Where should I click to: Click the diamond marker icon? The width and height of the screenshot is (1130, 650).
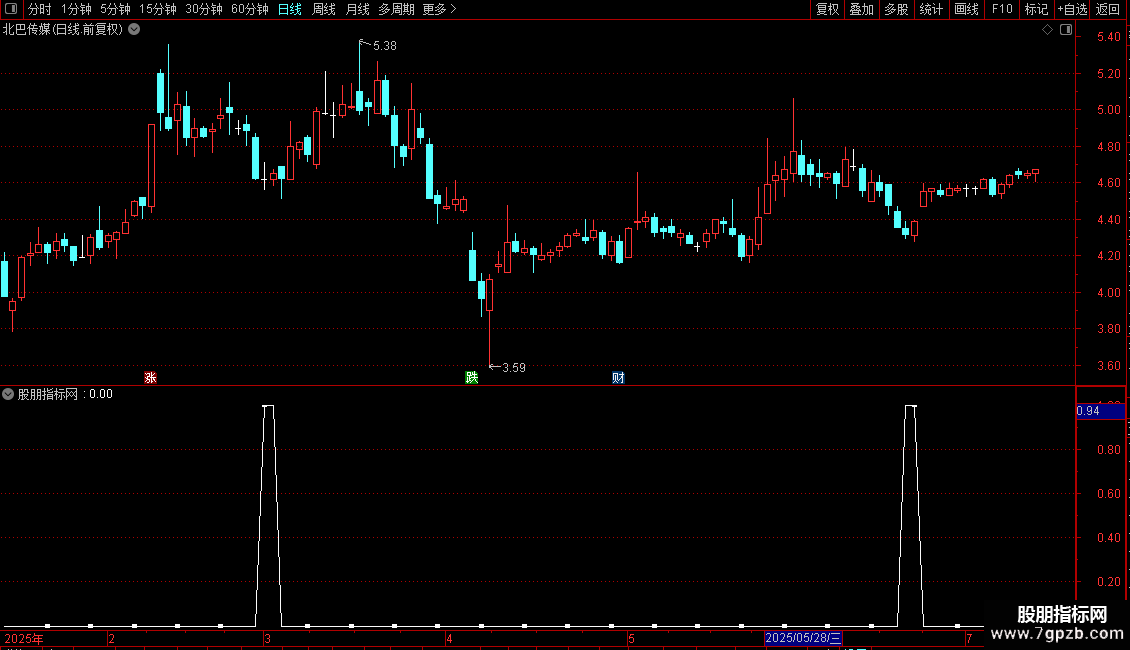pyautogui.click(x=1047, y=30)
